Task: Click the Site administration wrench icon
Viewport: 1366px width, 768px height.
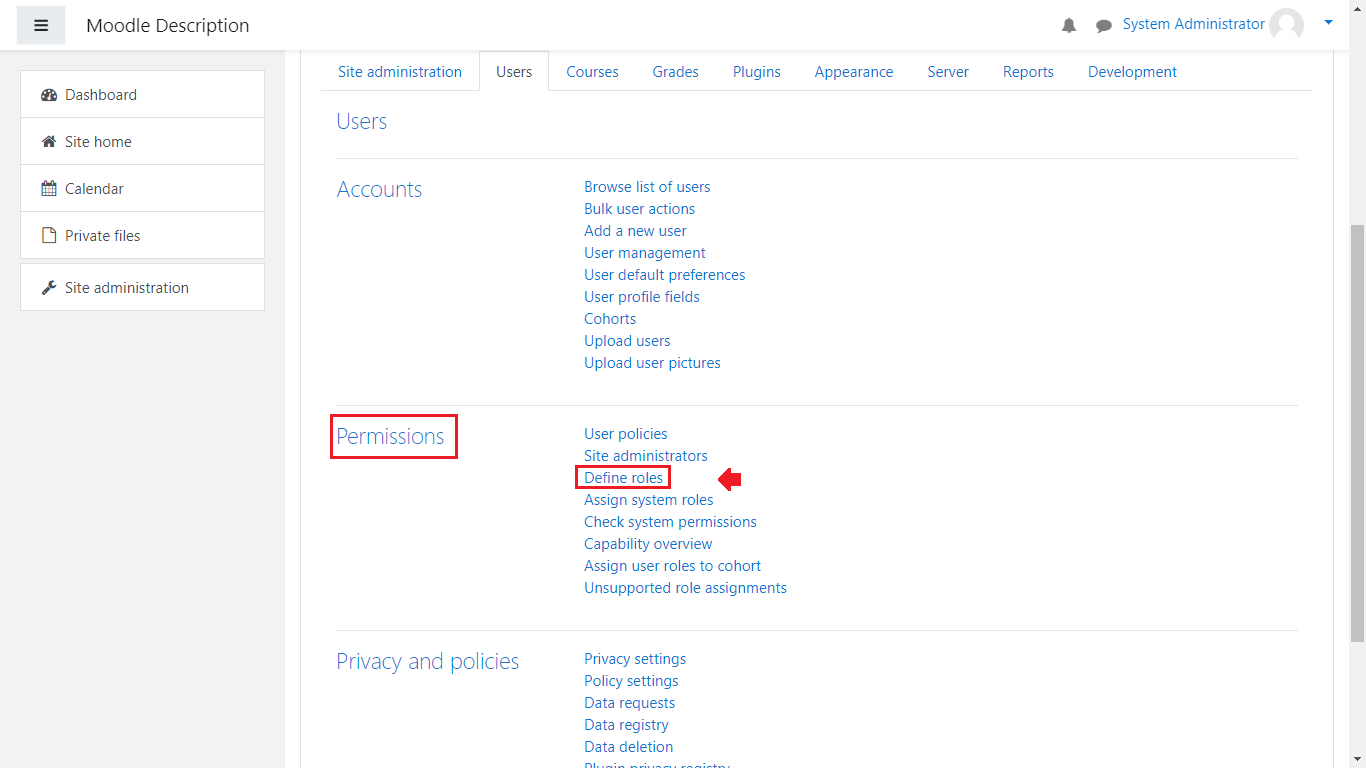Action: [x=49, y=288]
